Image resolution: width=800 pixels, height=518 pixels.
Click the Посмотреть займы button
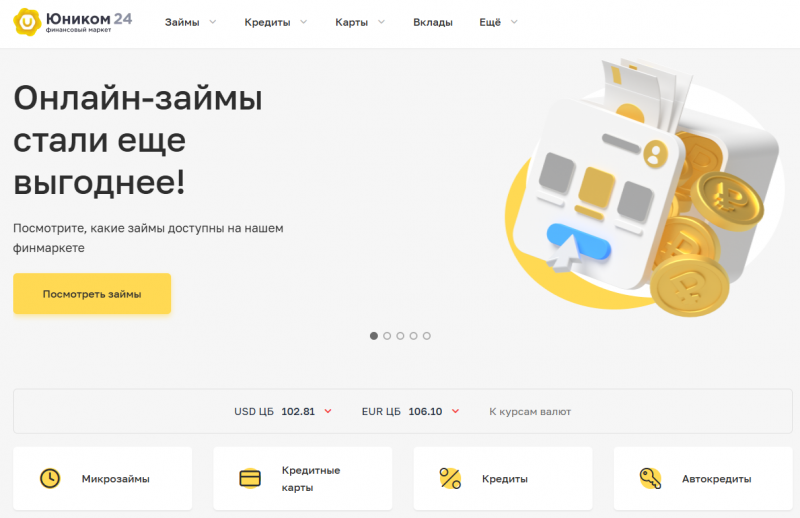pyautogui.click(x=92, y=294)
